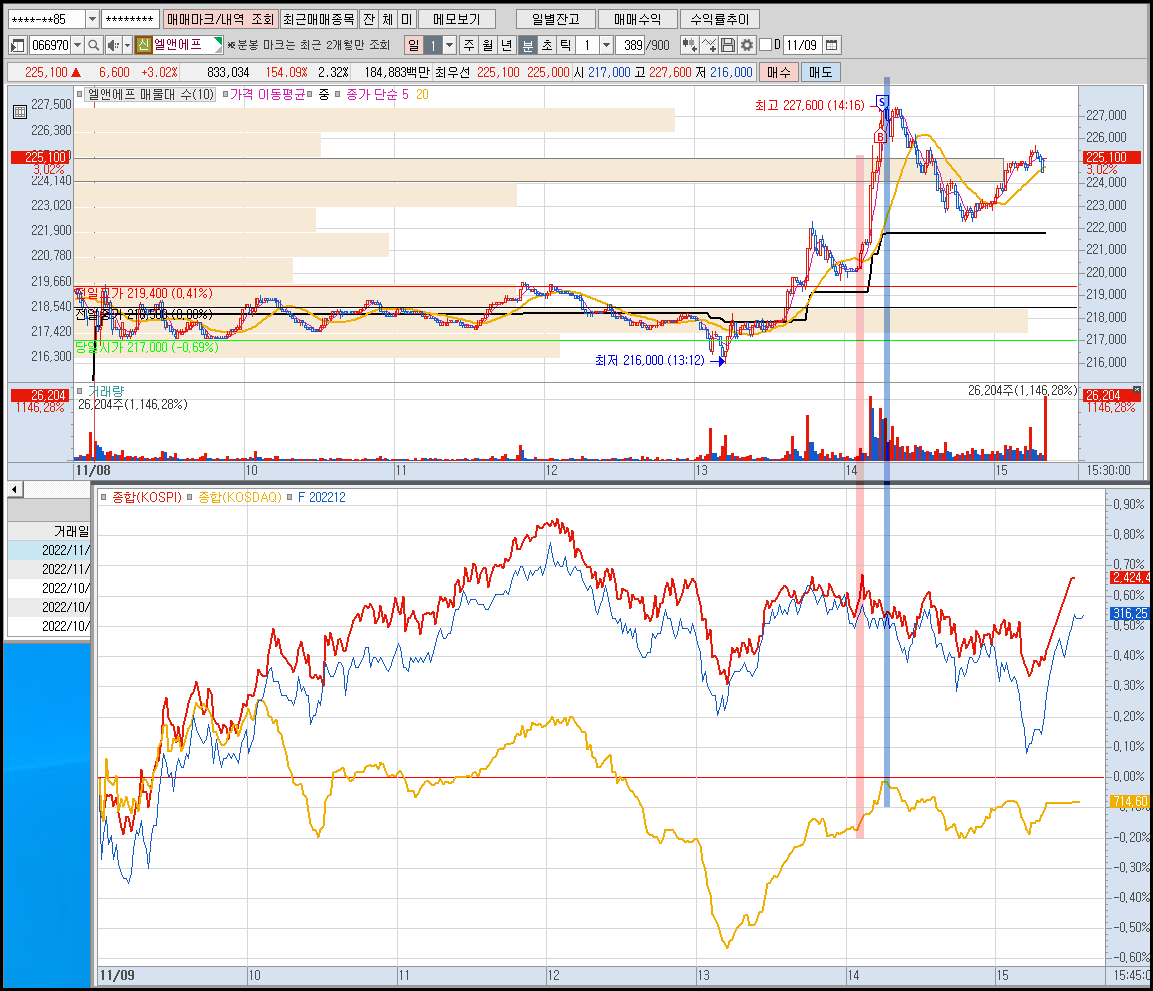Screen dimensions: 1153x991
Task: Select the 초 seconds period tab
Action: 547,46
